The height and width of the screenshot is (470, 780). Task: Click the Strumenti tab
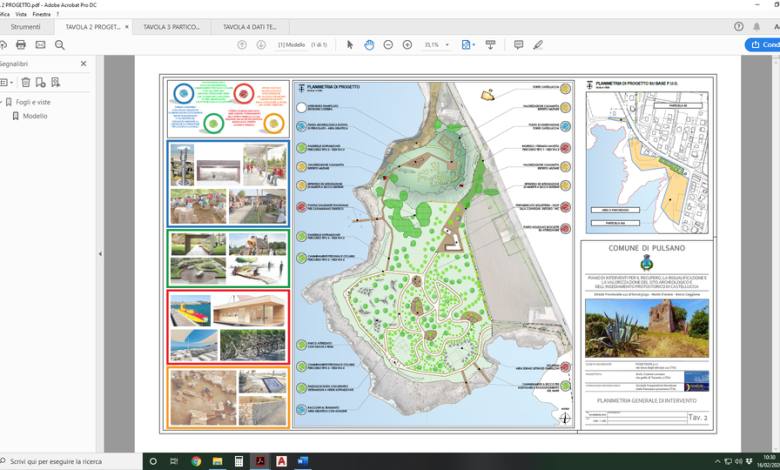click(x=26, y=27)
